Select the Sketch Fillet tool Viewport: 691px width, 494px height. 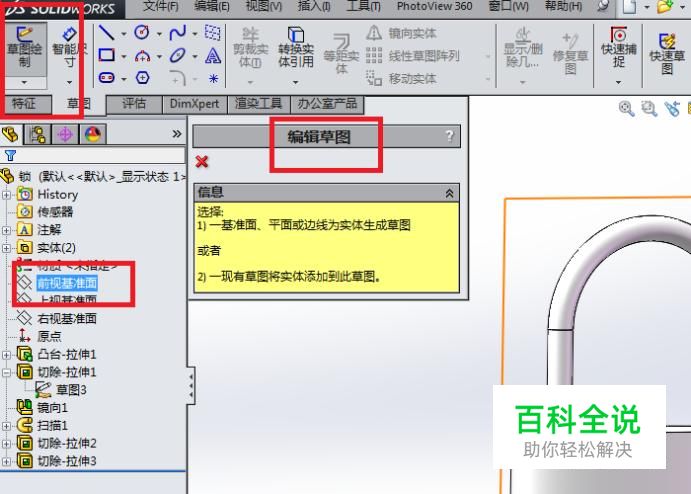(x=178, y=78)
